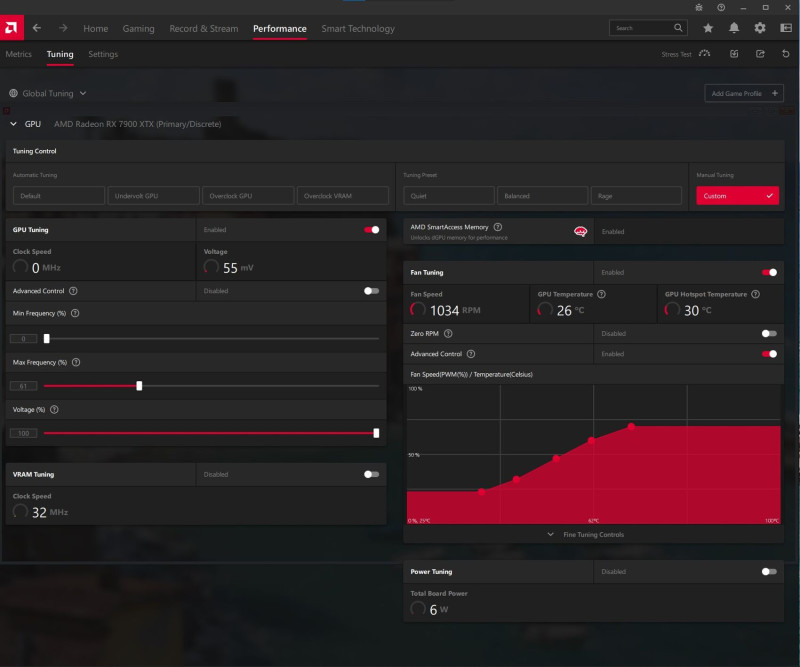Image resolution: width=800 pixels, height=667 pixels.
Task: Select the Balanced tuning preset
Action: [x=542, y=196]
